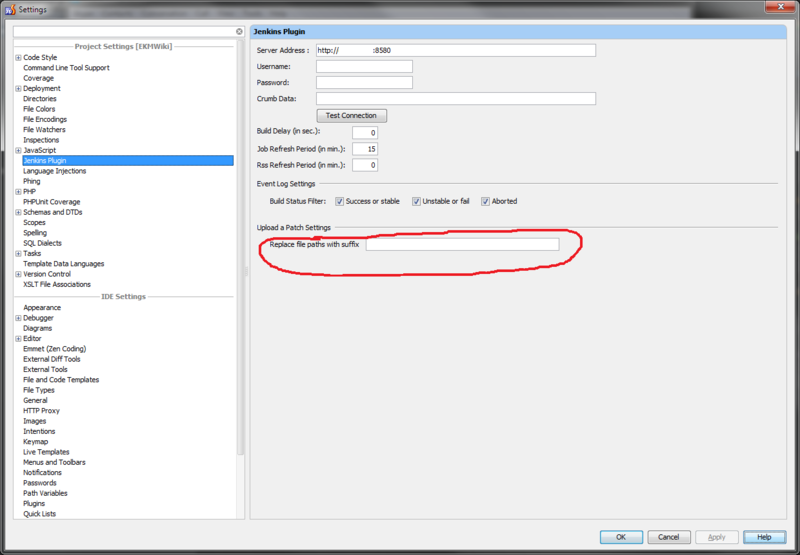
Task: Toggle the Success or stable checkbox
Action: [x=339, y=201]
